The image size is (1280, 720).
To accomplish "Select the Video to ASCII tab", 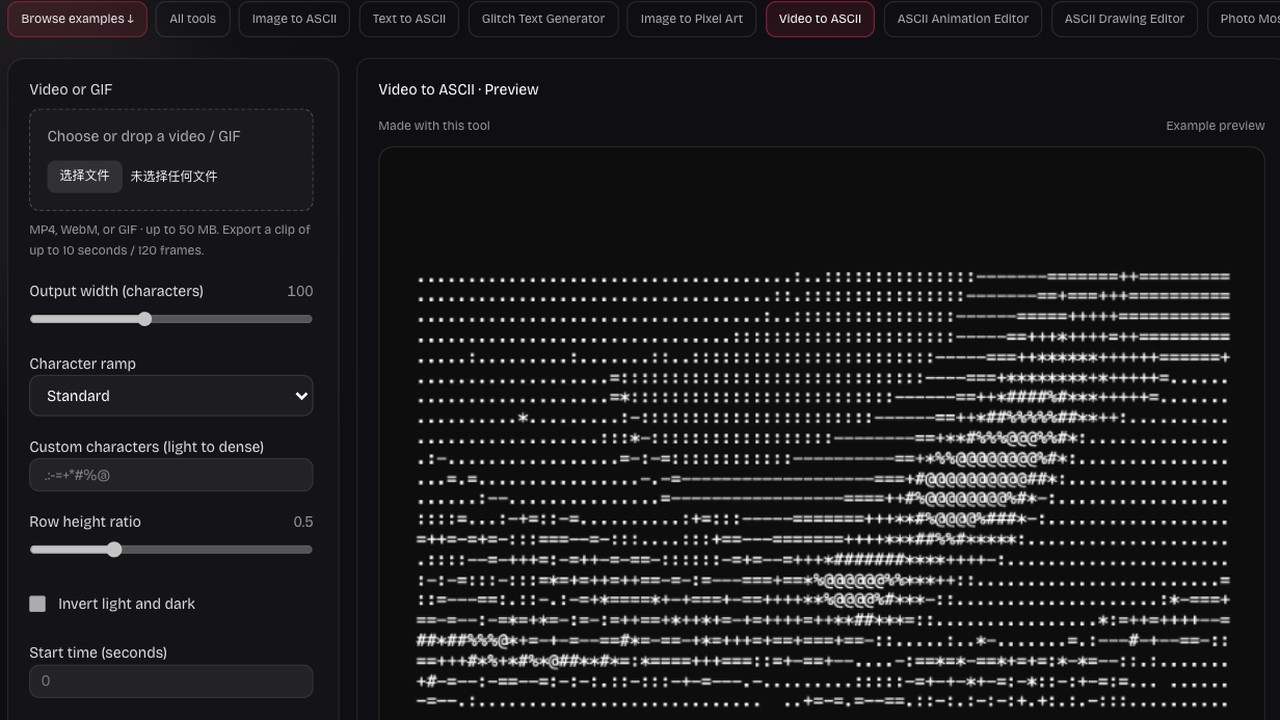I will (x=820, y=19).
